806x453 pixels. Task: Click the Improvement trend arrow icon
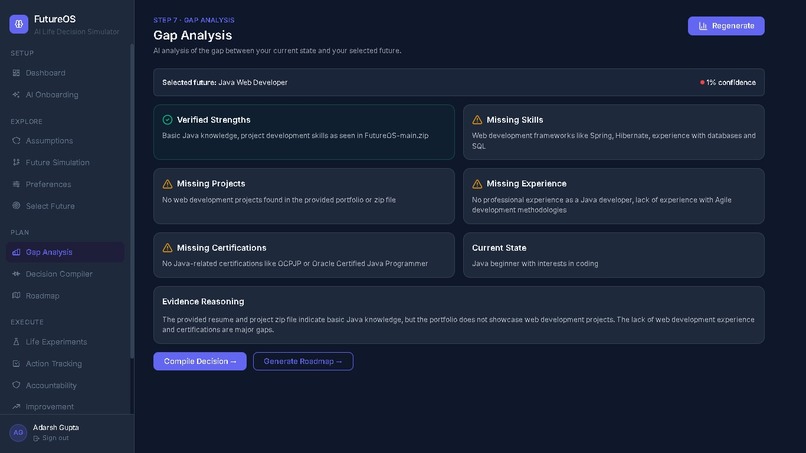pos(16,406)
